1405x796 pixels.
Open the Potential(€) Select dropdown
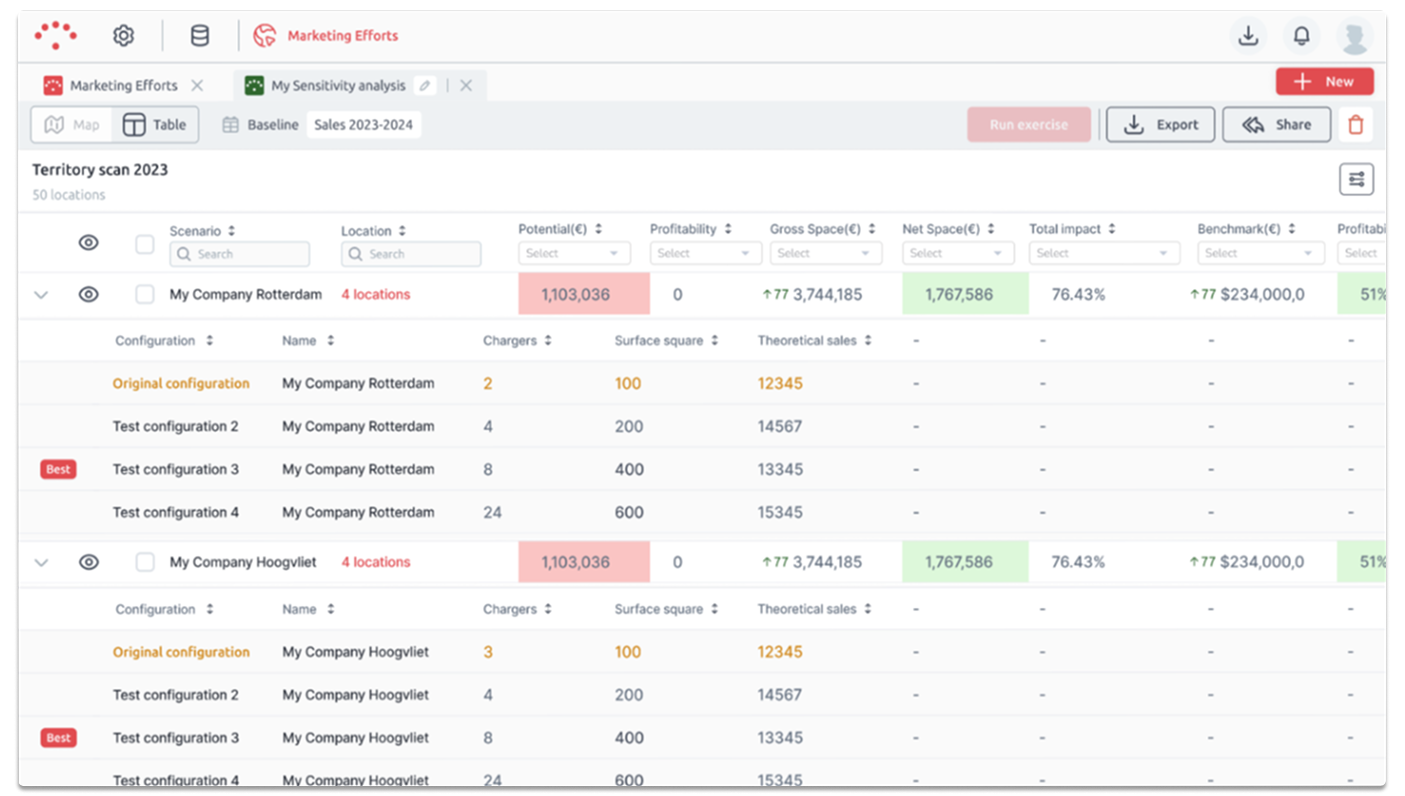tap(574, 254)
